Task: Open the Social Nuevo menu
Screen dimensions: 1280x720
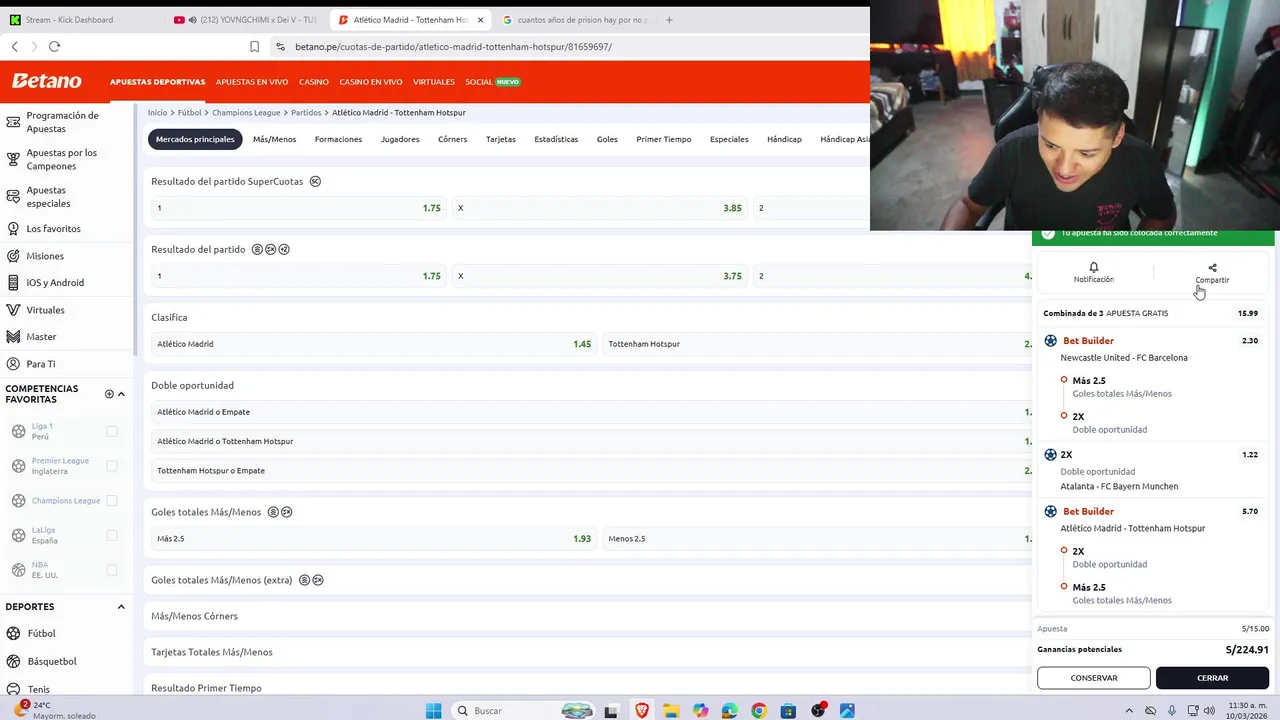Action: pyautogui.click(x=493, y=82)
